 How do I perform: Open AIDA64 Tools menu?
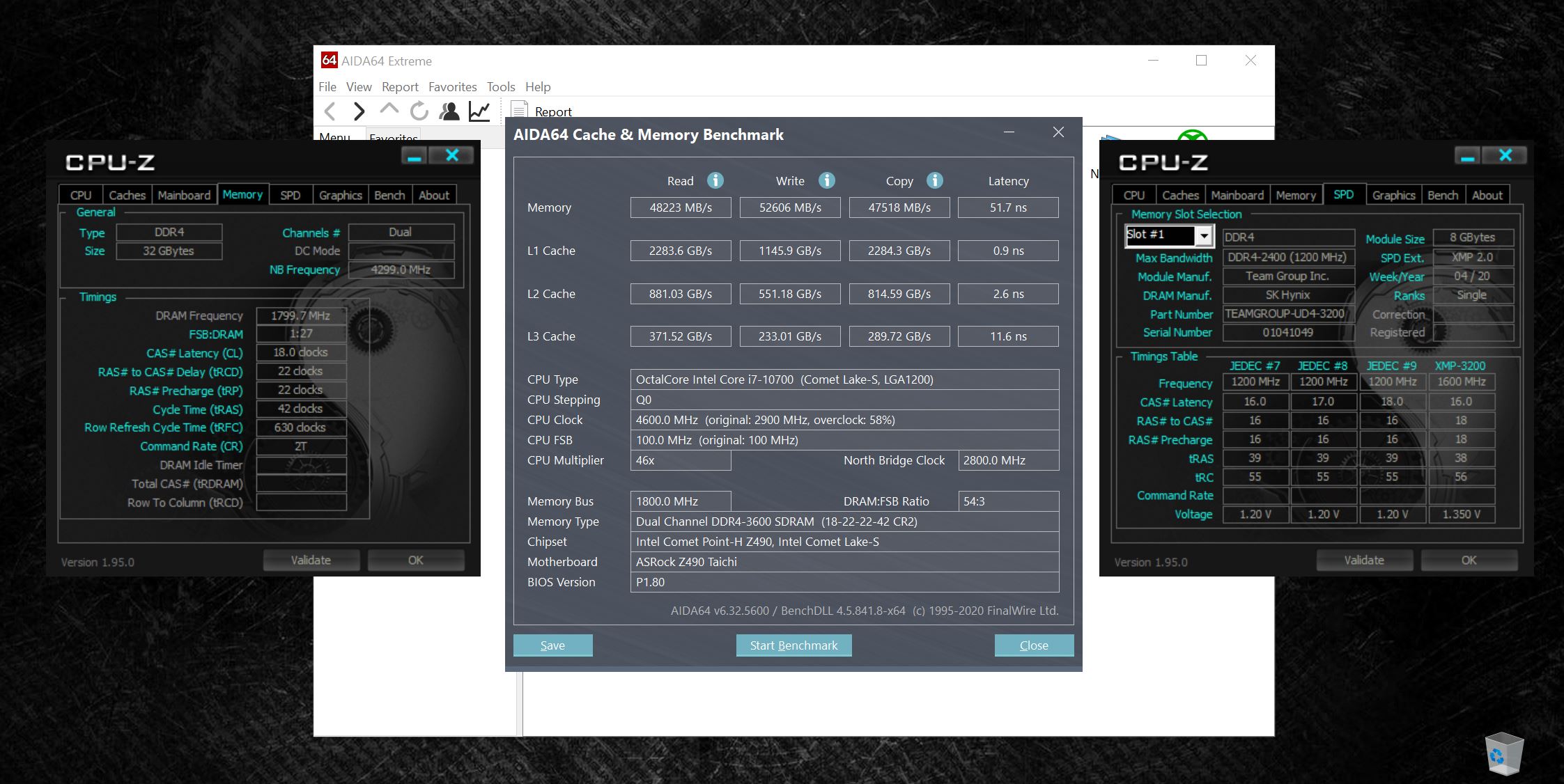point(501,87)
